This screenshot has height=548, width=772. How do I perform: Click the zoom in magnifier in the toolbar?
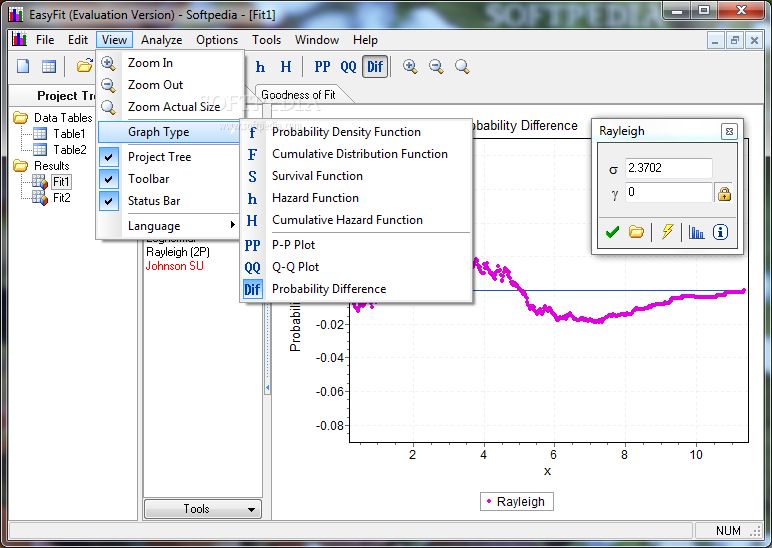point(410,66)
